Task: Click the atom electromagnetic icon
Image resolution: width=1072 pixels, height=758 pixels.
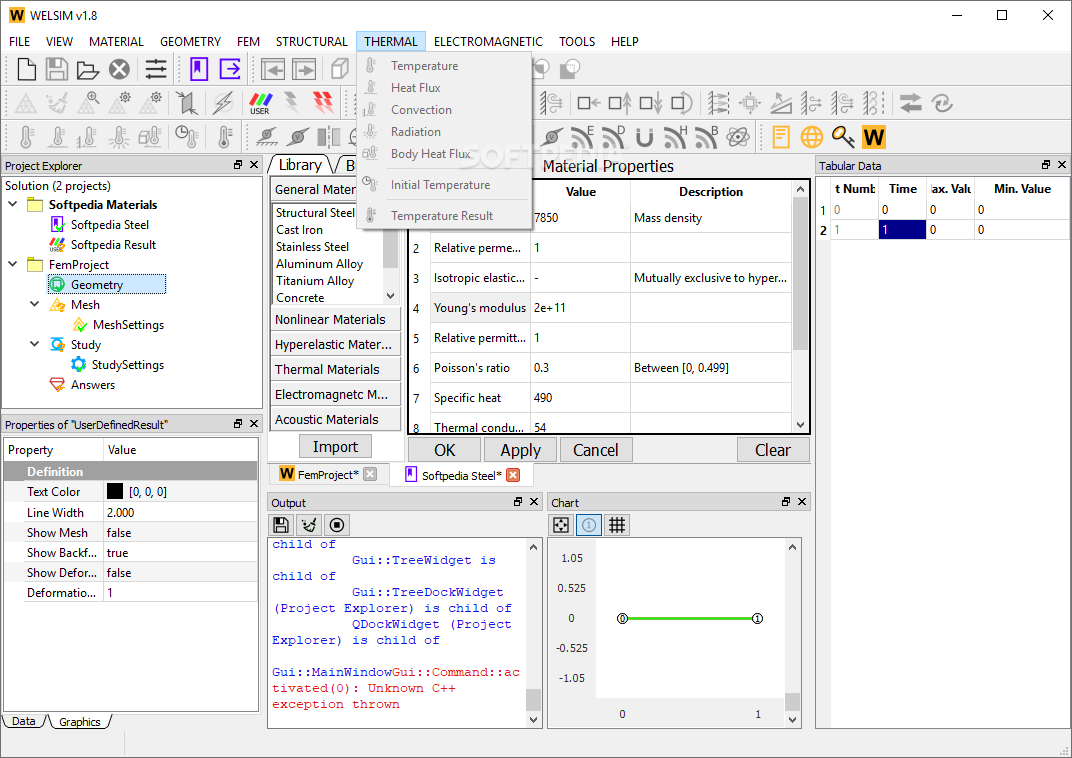Action: pos(738,137)
